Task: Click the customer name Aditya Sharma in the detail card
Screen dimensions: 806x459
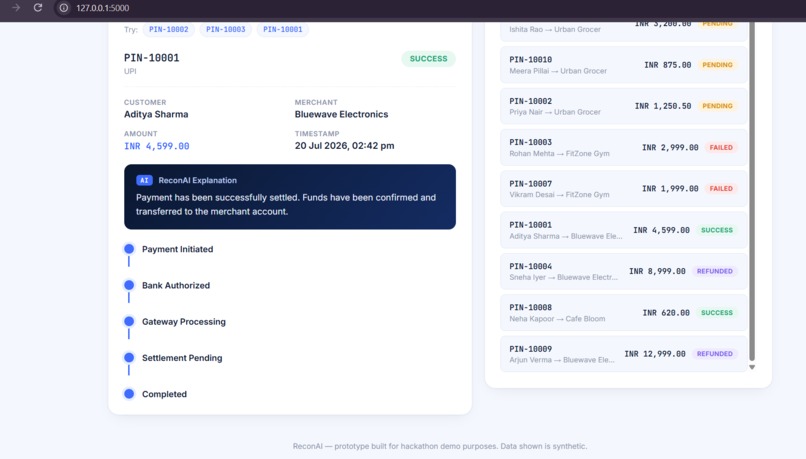Action: tap(156, 114)
